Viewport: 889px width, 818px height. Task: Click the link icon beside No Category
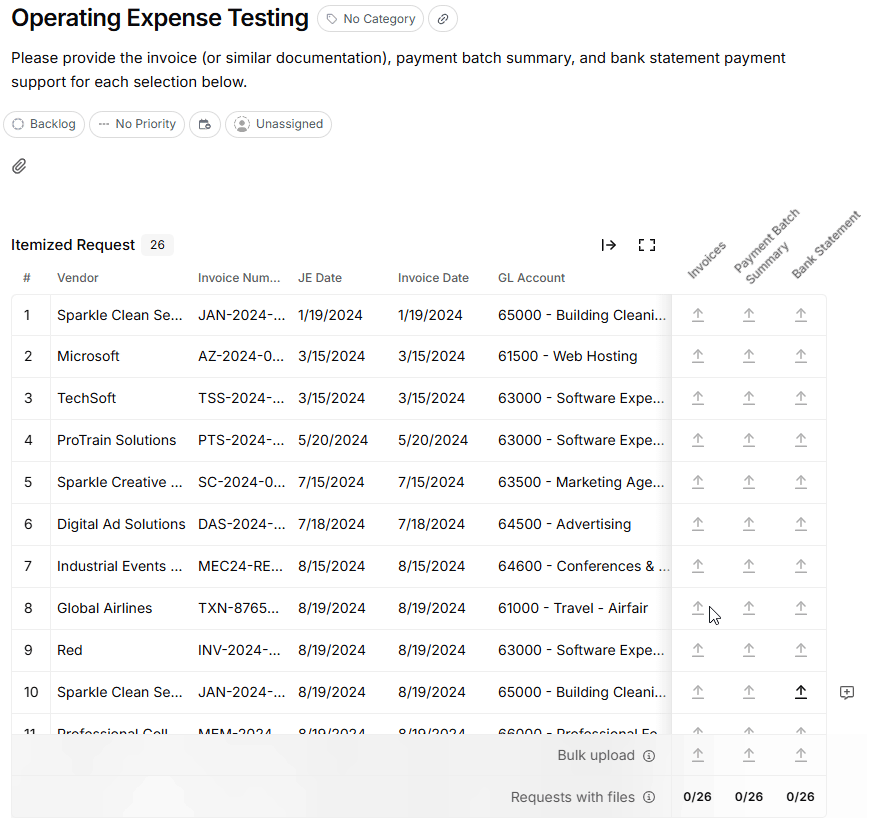(443, 18)
